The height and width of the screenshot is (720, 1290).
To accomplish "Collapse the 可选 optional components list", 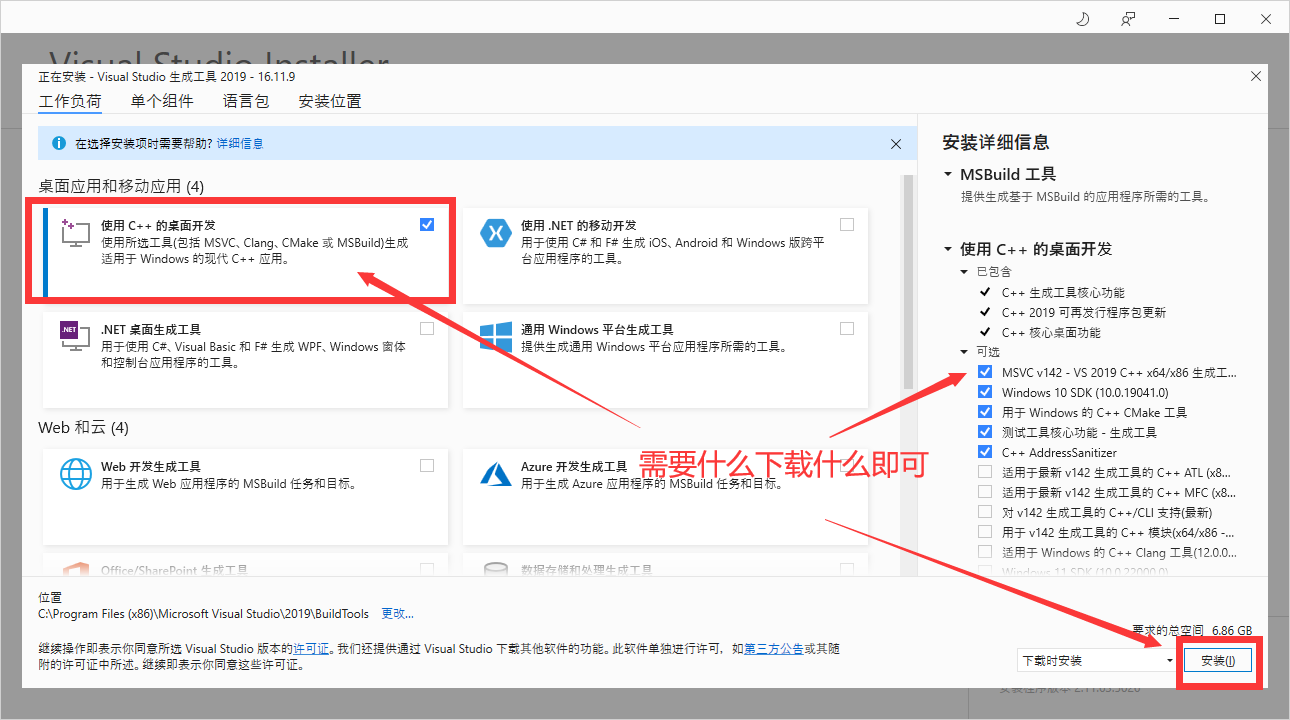I will point(964,352).
